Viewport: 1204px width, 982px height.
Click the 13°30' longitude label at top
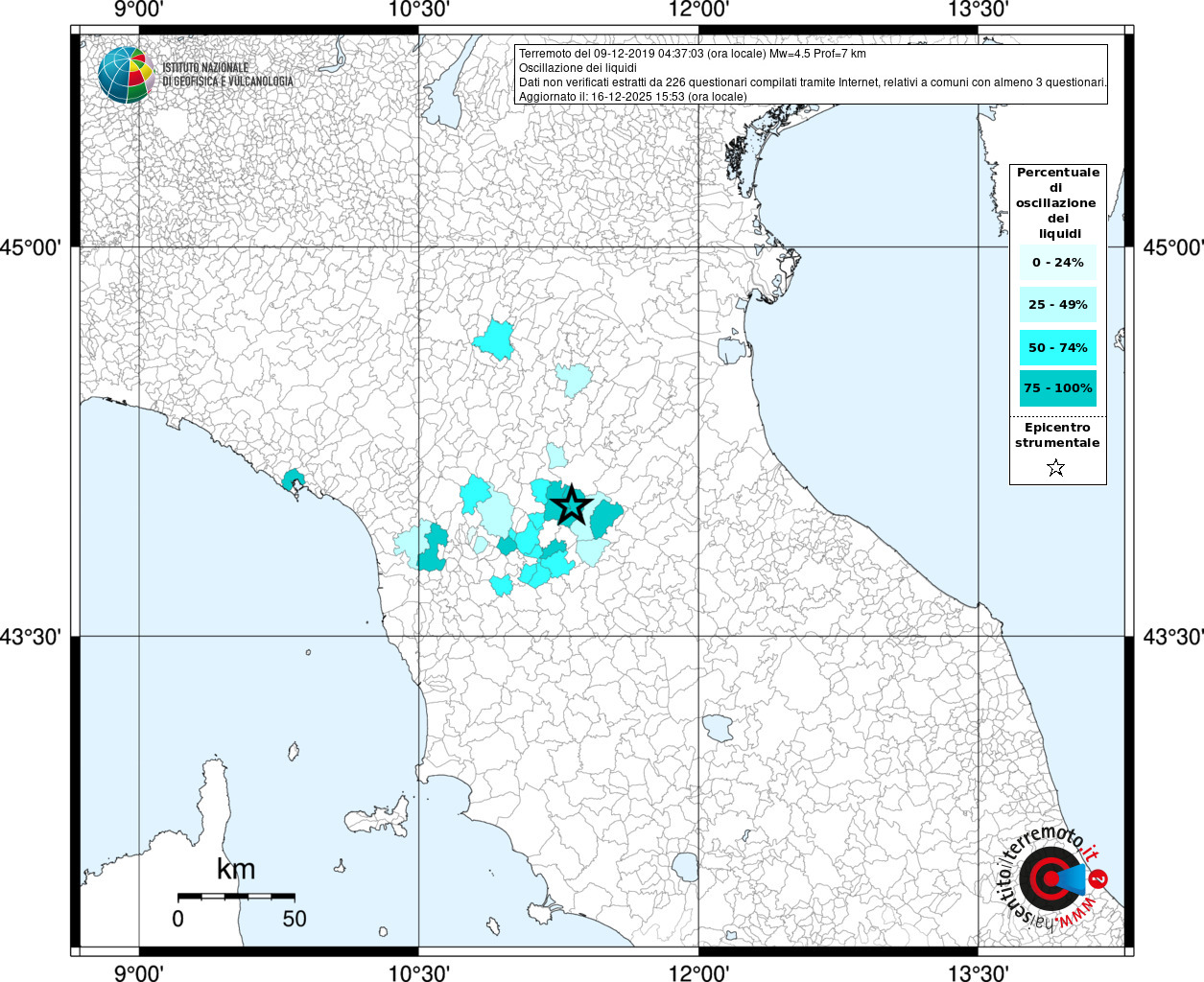(x=979, y=11)
